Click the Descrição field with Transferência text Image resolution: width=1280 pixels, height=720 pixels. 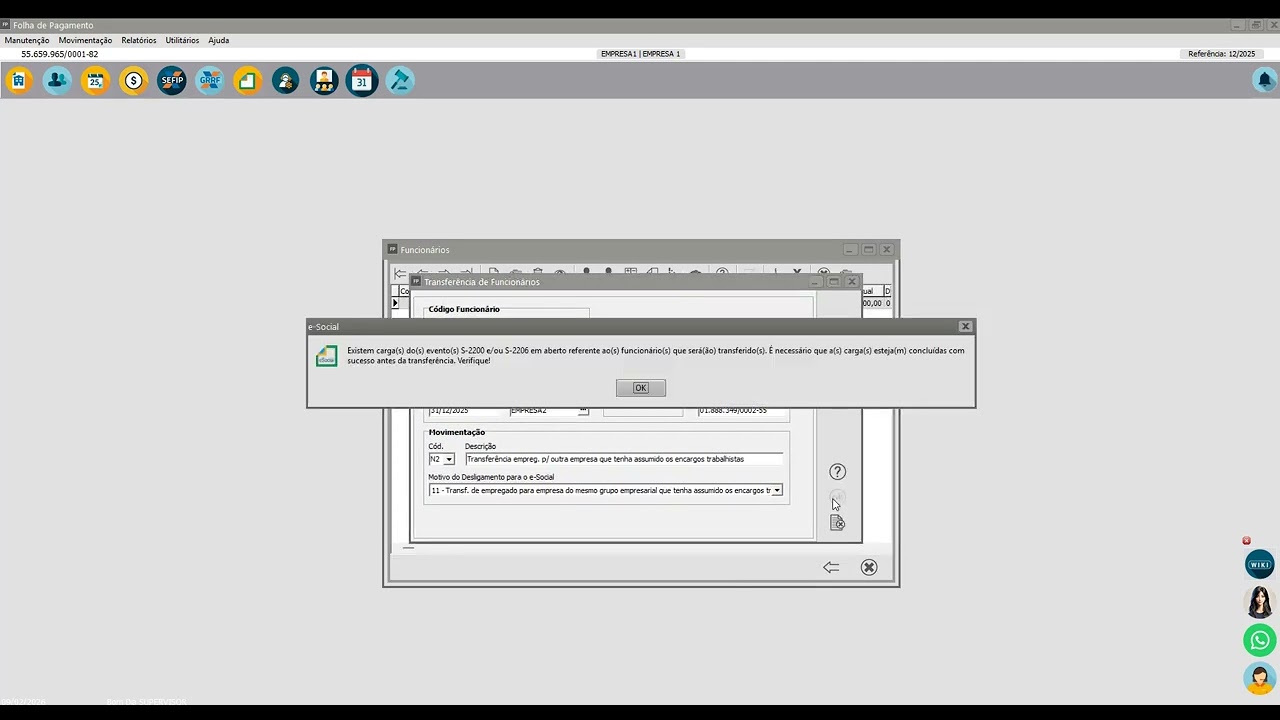[624, 459]
